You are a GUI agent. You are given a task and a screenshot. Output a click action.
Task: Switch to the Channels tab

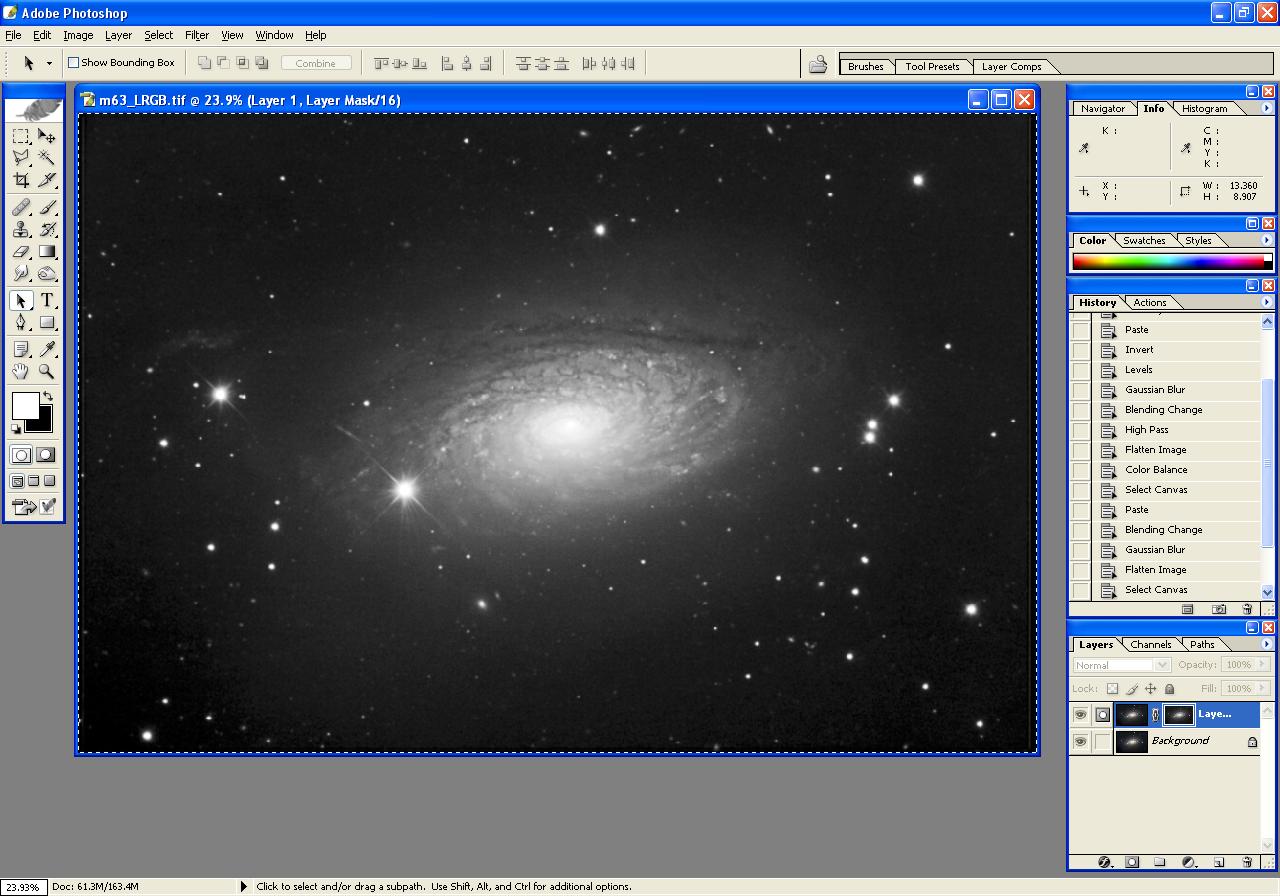click(x=1150, y=645)
